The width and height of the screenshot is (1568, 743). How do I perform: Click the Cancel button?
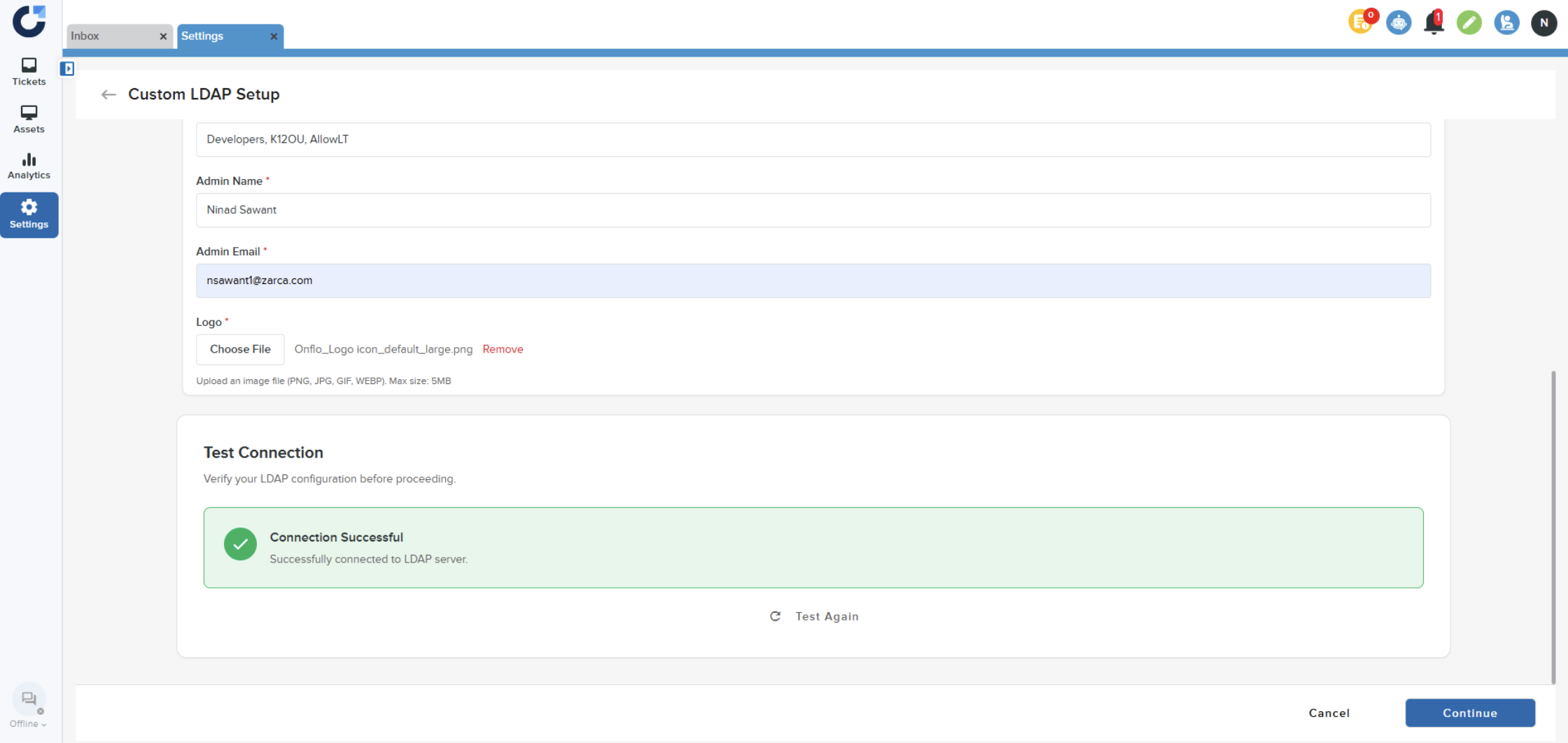pos(1329,712)
